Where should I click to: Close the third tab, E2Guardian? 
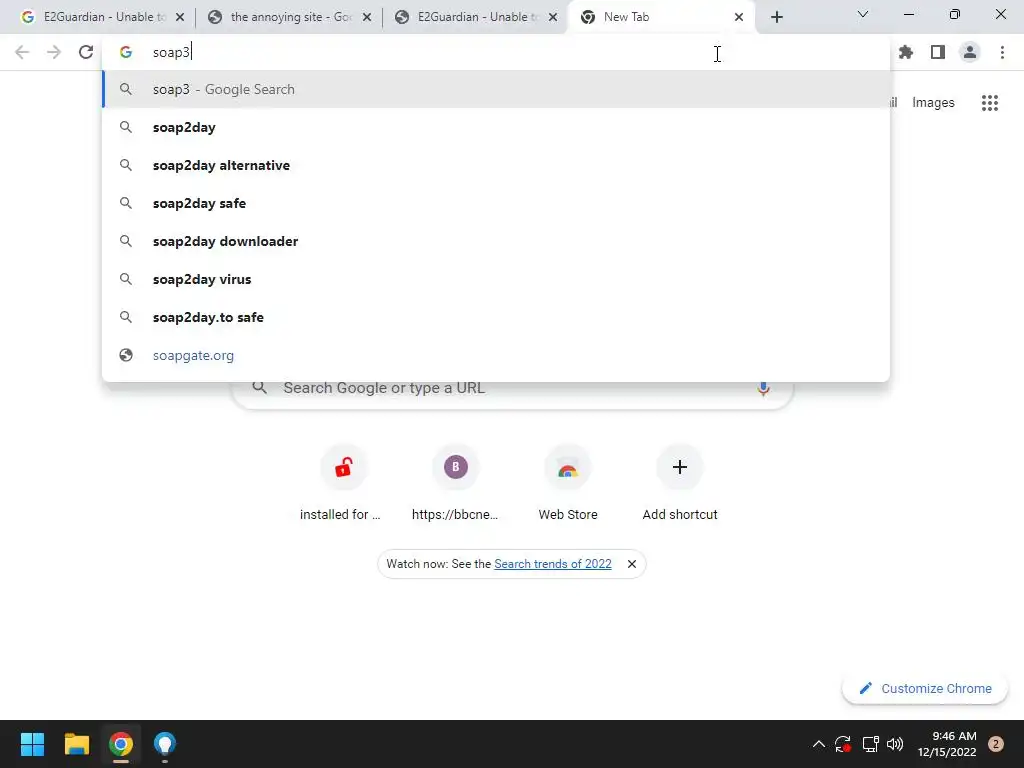553,18
